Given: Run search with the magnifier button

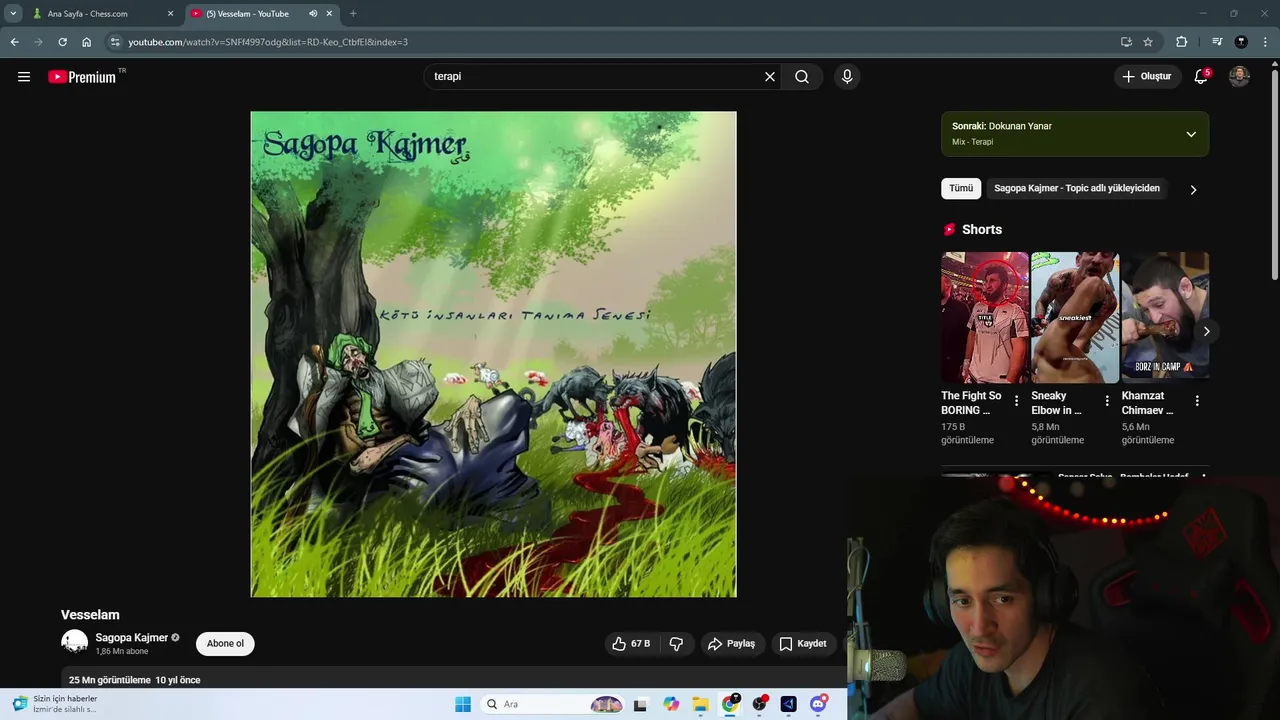Looking at the screenshot, I should coord(802,77).
